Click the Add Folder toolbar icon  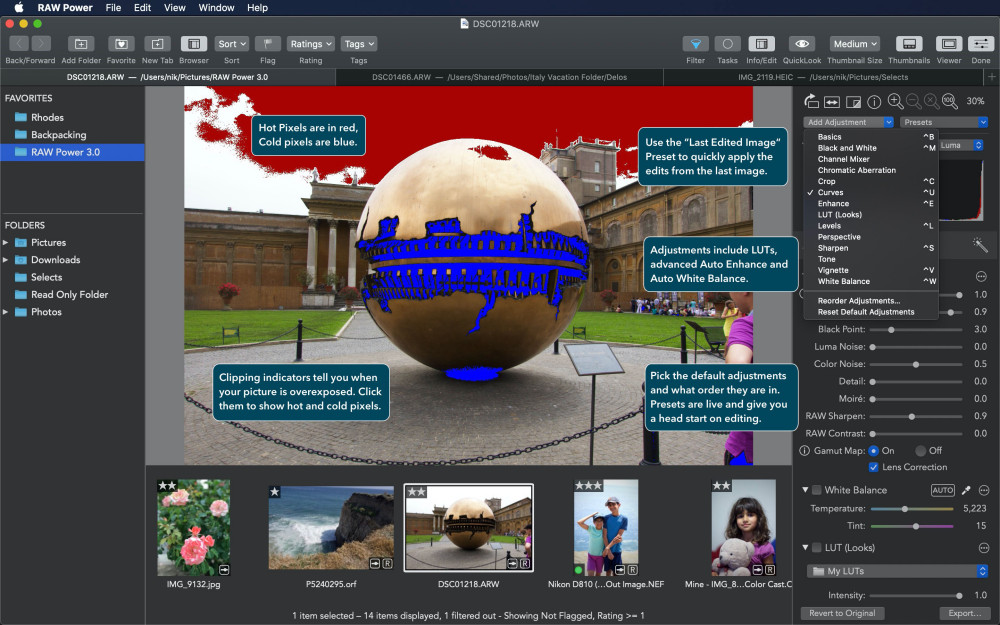[x=81, y=44]
